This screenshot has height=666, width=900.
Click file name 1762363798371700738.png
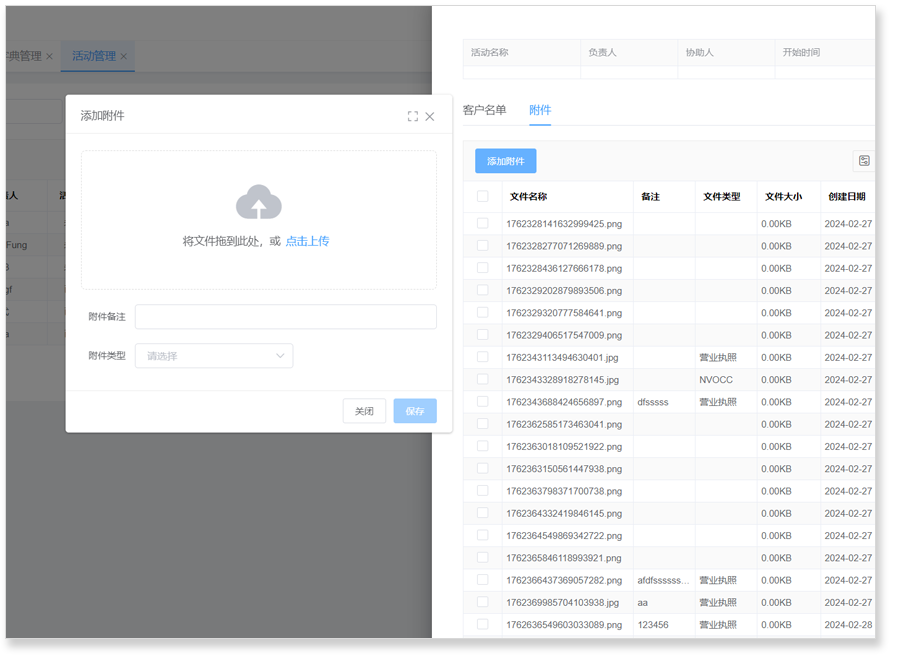[x=564, y=491]
